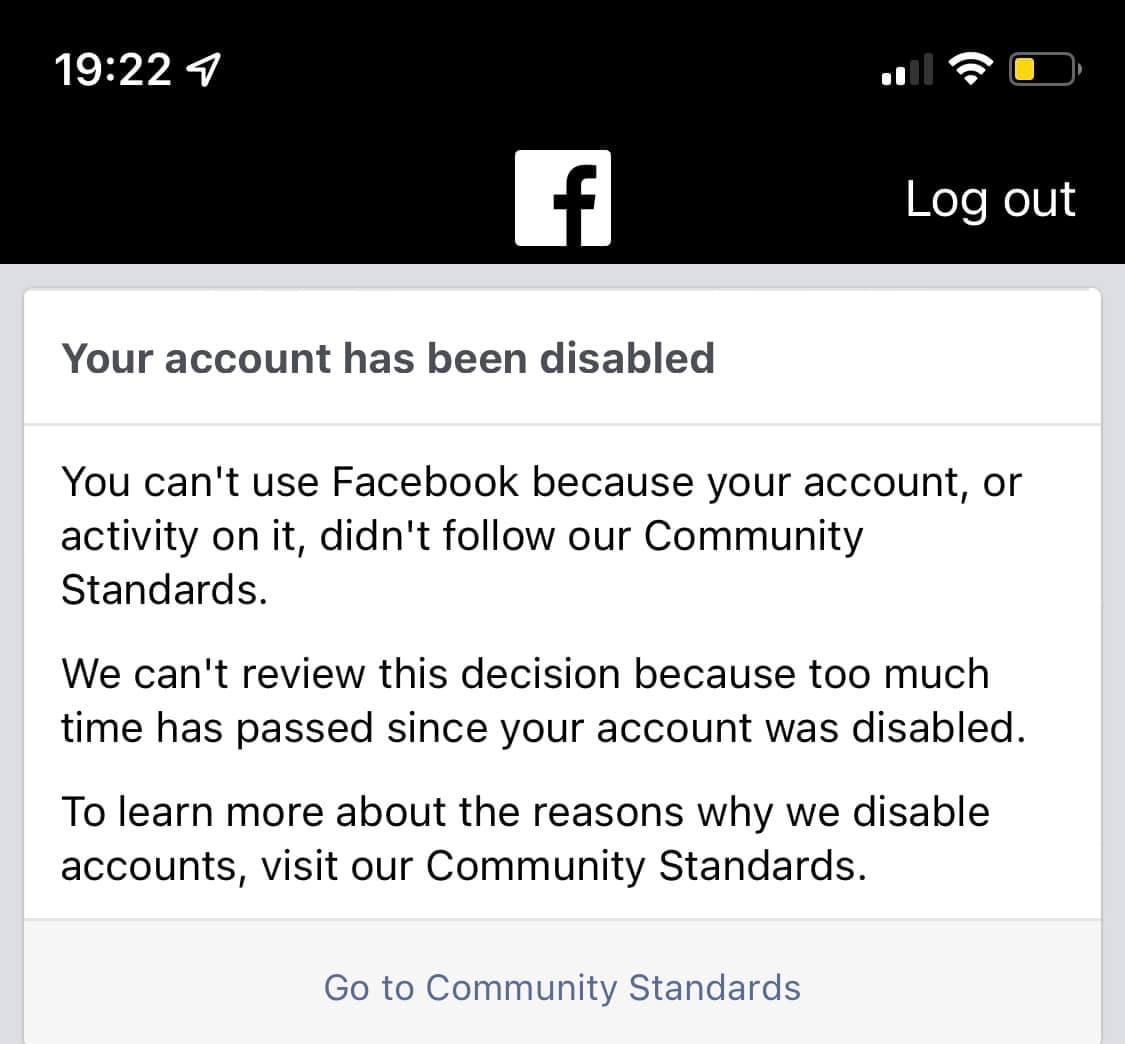Tap the empty header area right of the heading
1125x1044 pixels.
pyautogui.click(x=900, y=358)
